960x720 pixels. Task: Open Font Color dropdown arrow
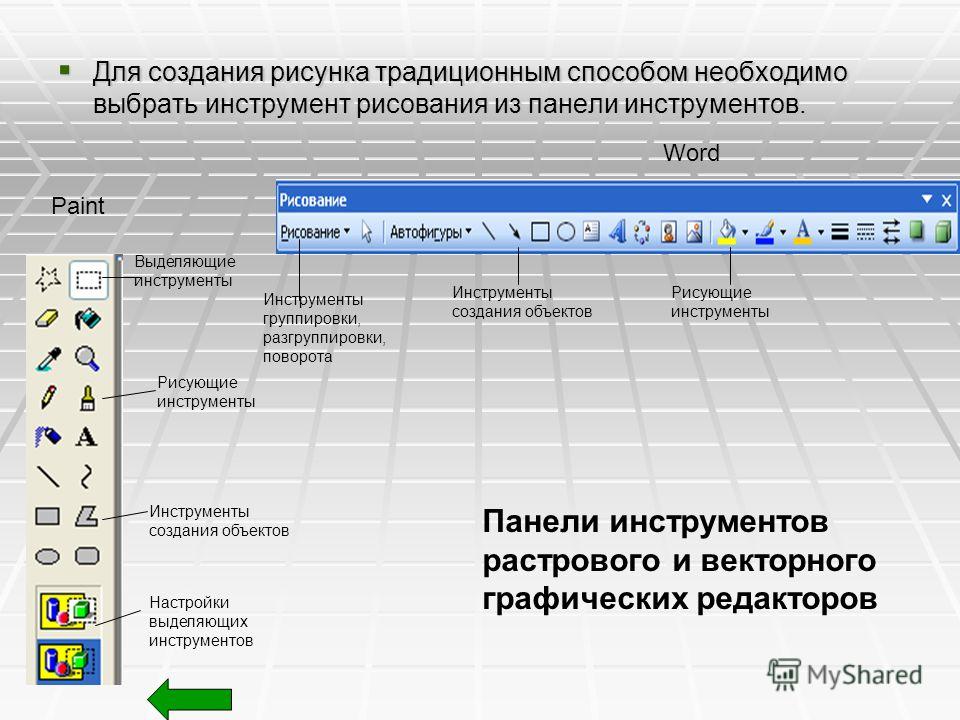(821, 232)
